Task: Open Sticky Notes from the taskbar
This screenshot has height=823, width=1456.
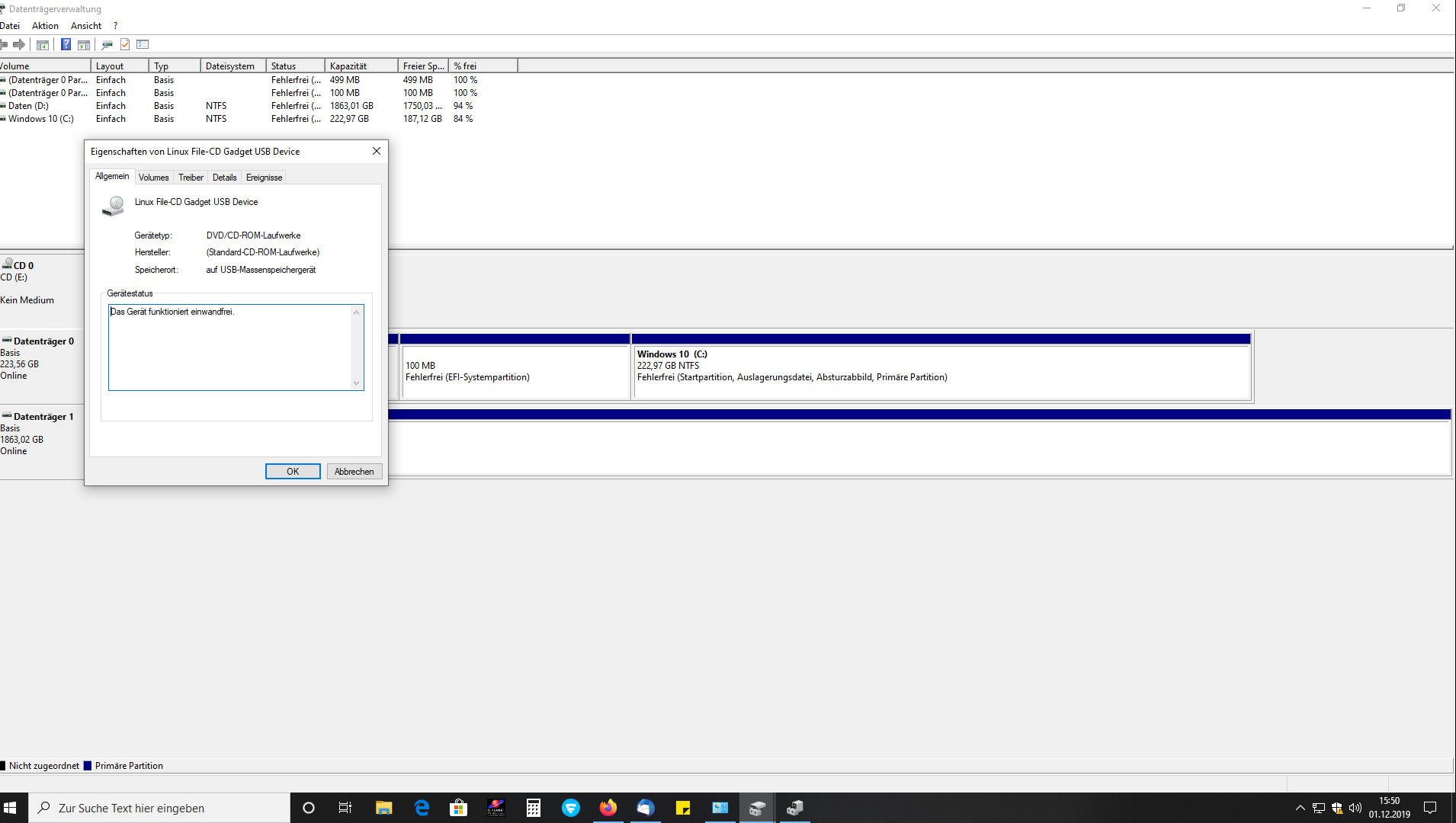Action: [x=683, y=808]
